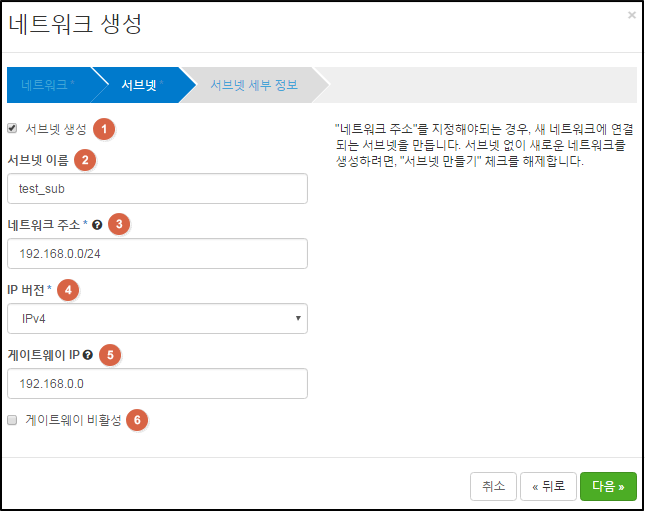Image resolution: width=645 pixels, height=511 pixels.
Task: Click orange number 3 marker badge
Action: [x=119, y=224]
